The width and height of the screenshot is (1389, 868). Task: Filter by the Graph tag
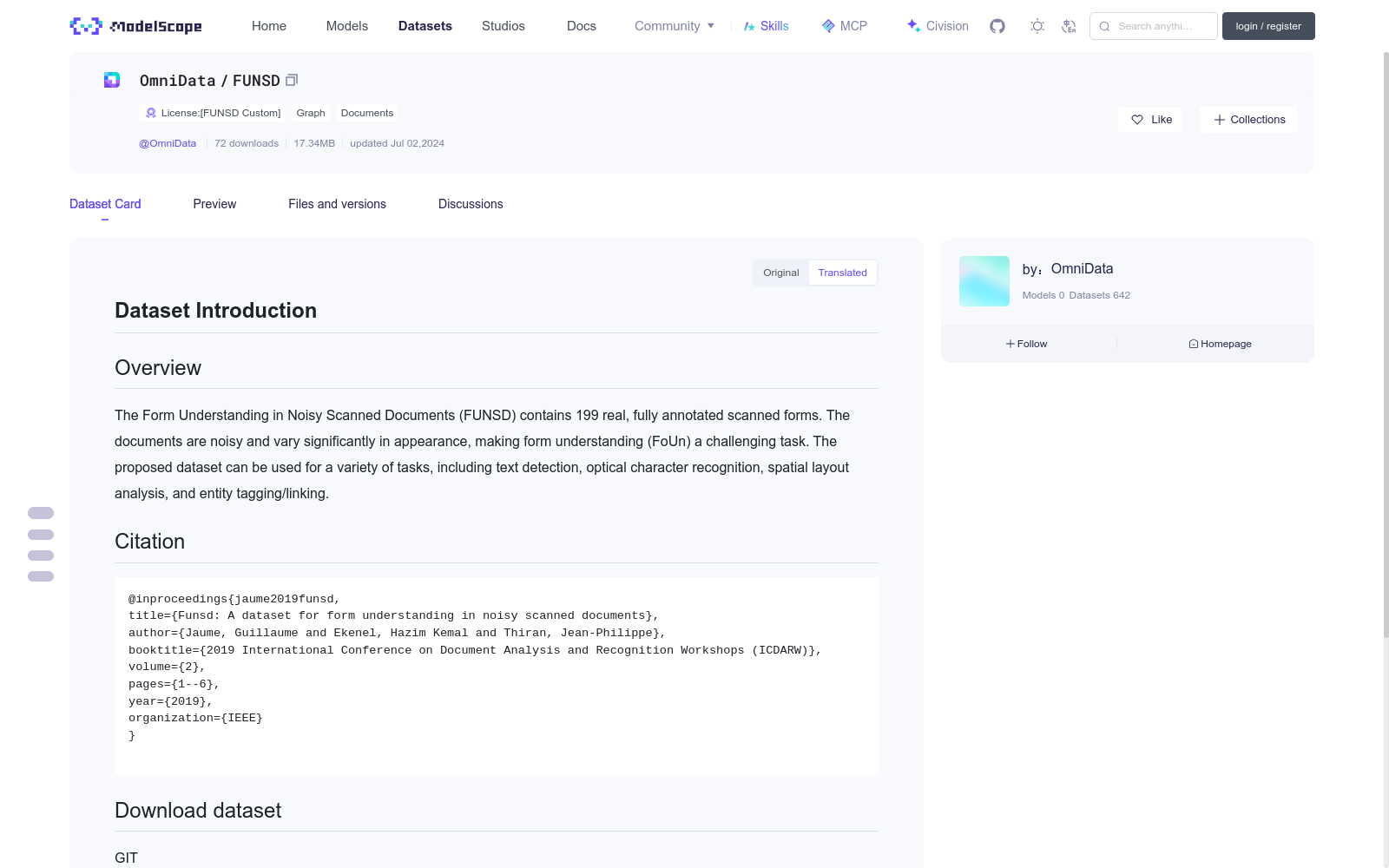coord(311,113)
